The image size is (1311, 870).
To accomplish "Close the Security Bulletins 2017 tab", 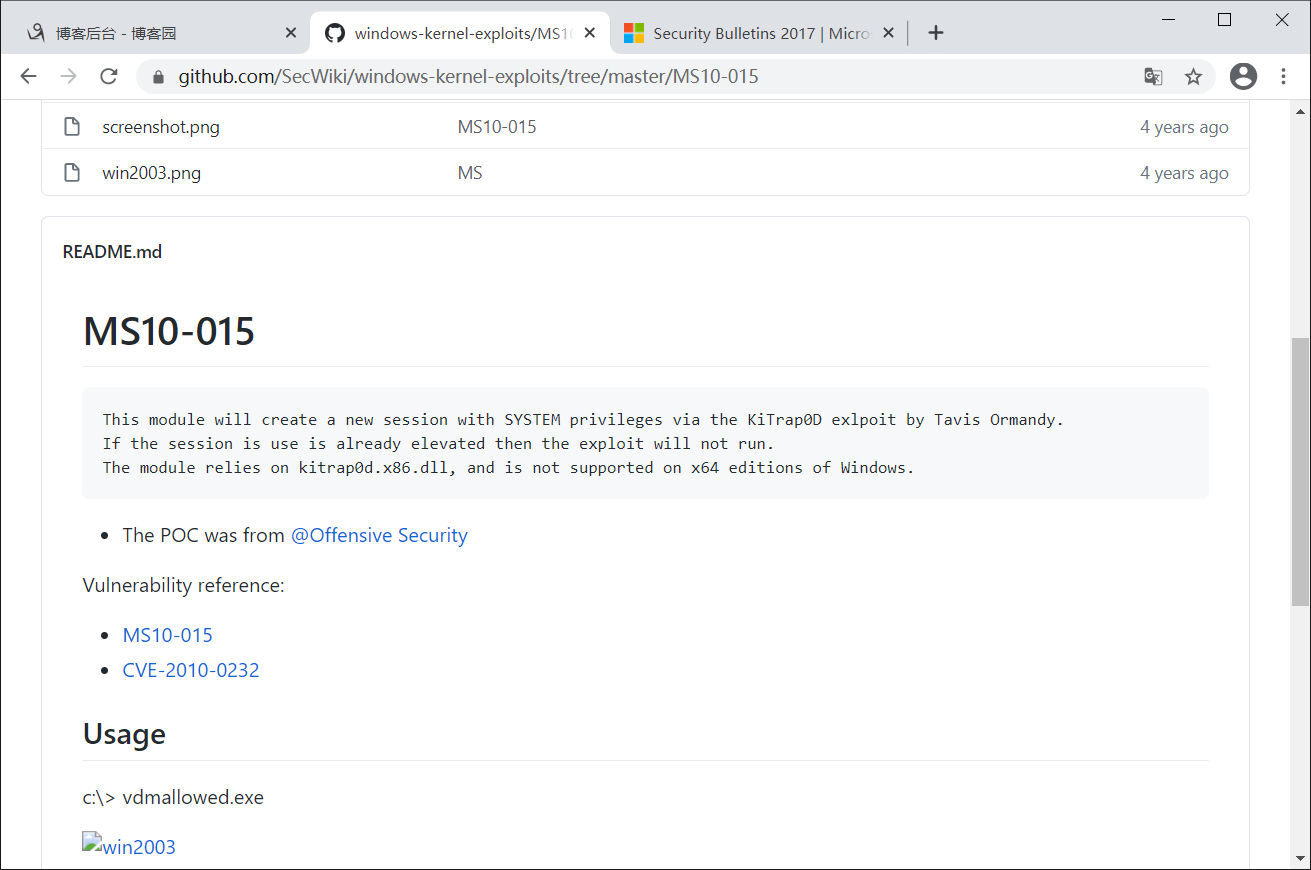I will point(888,33).
